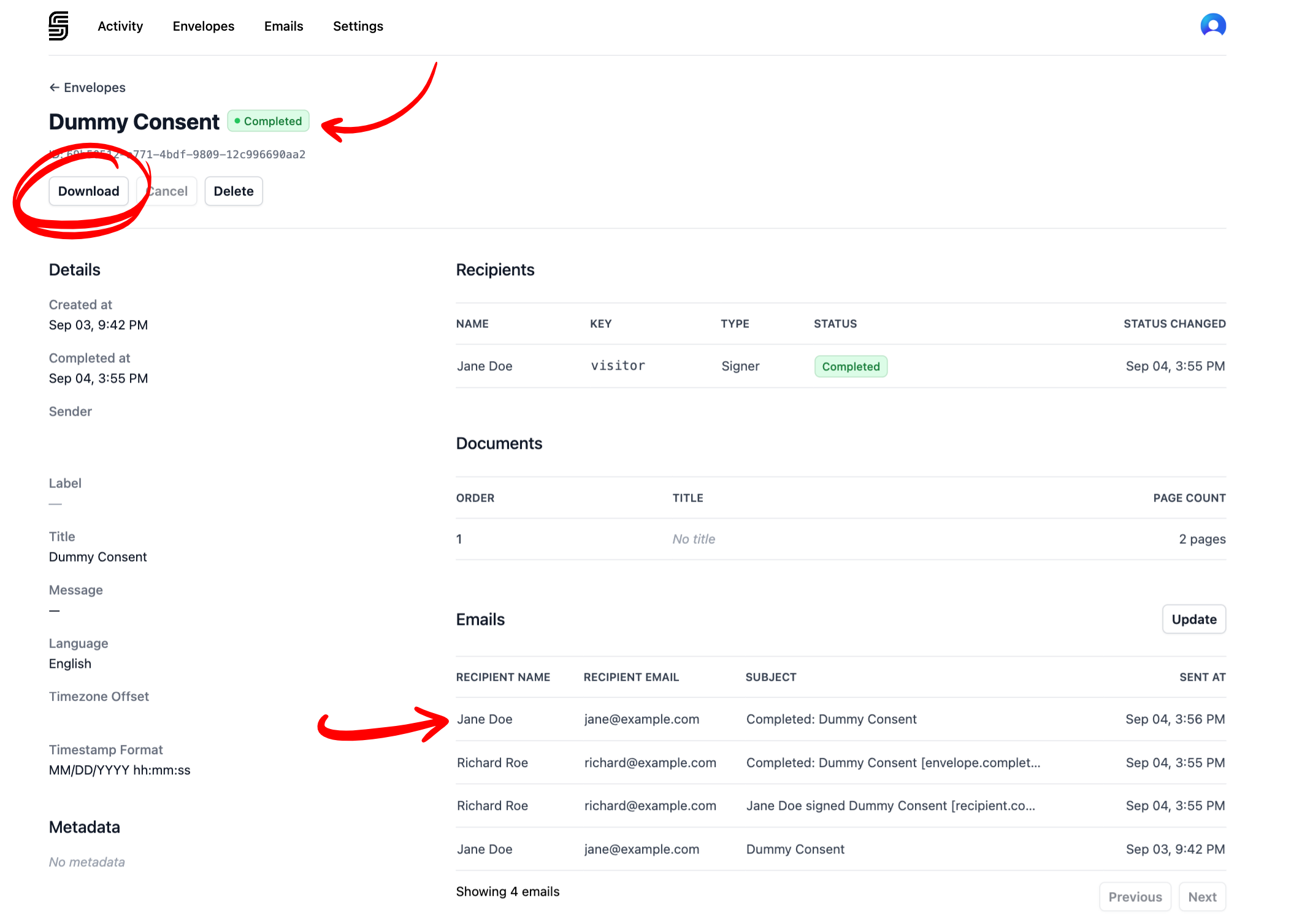Screen dimensions: 1294x924
Task: Go to Next emails page
Action: pos(1201,897)
